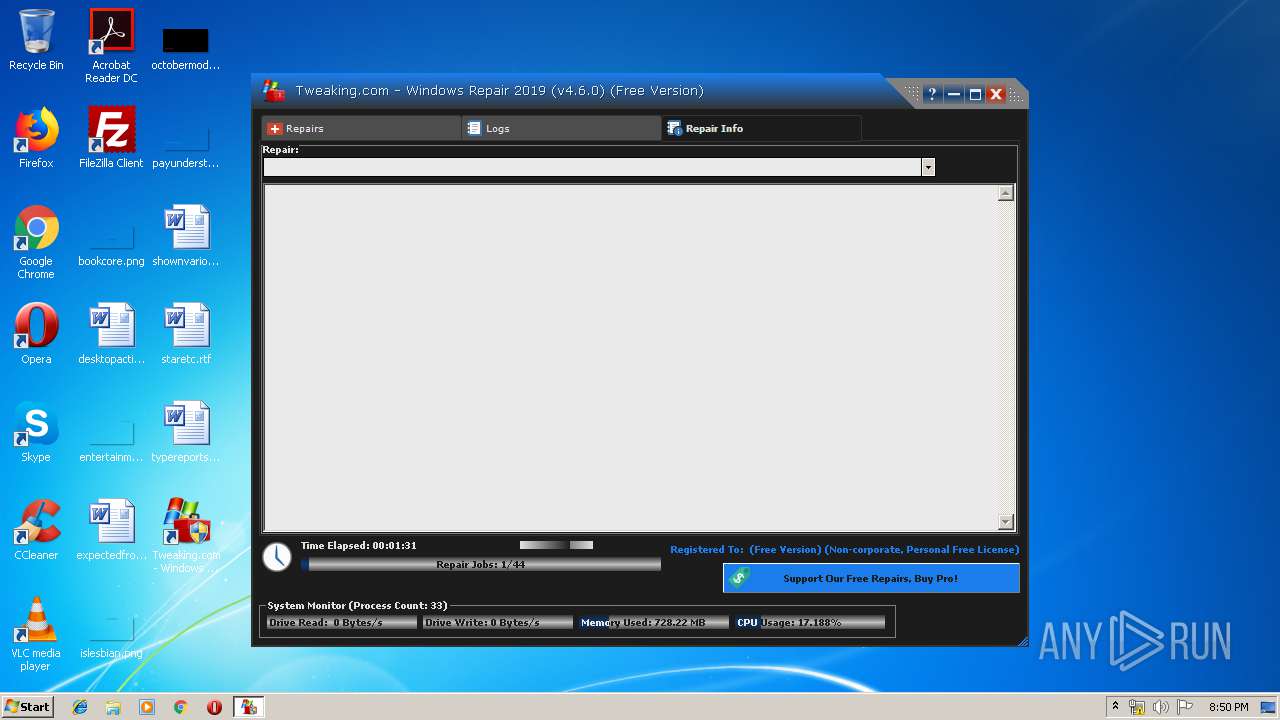This screenshot has width=1280, height=720.
Task: Click the volume speaker tray icon
Action: (1161, 707)
